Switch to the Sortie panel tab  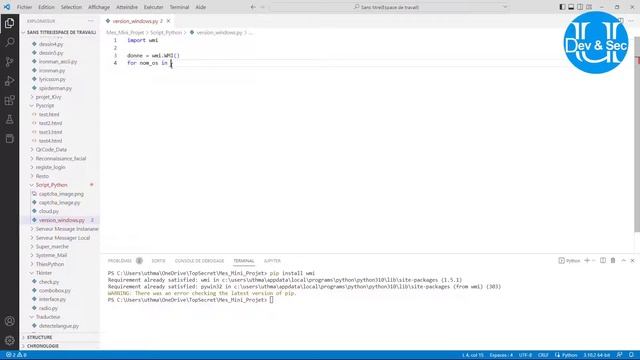tap(158, 261)
